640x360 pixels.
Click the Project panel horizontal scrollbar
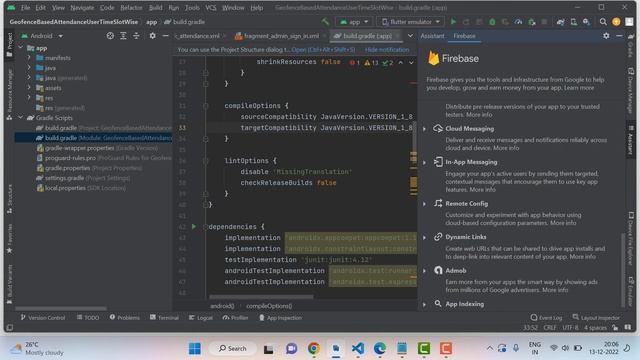pos(61,309)
